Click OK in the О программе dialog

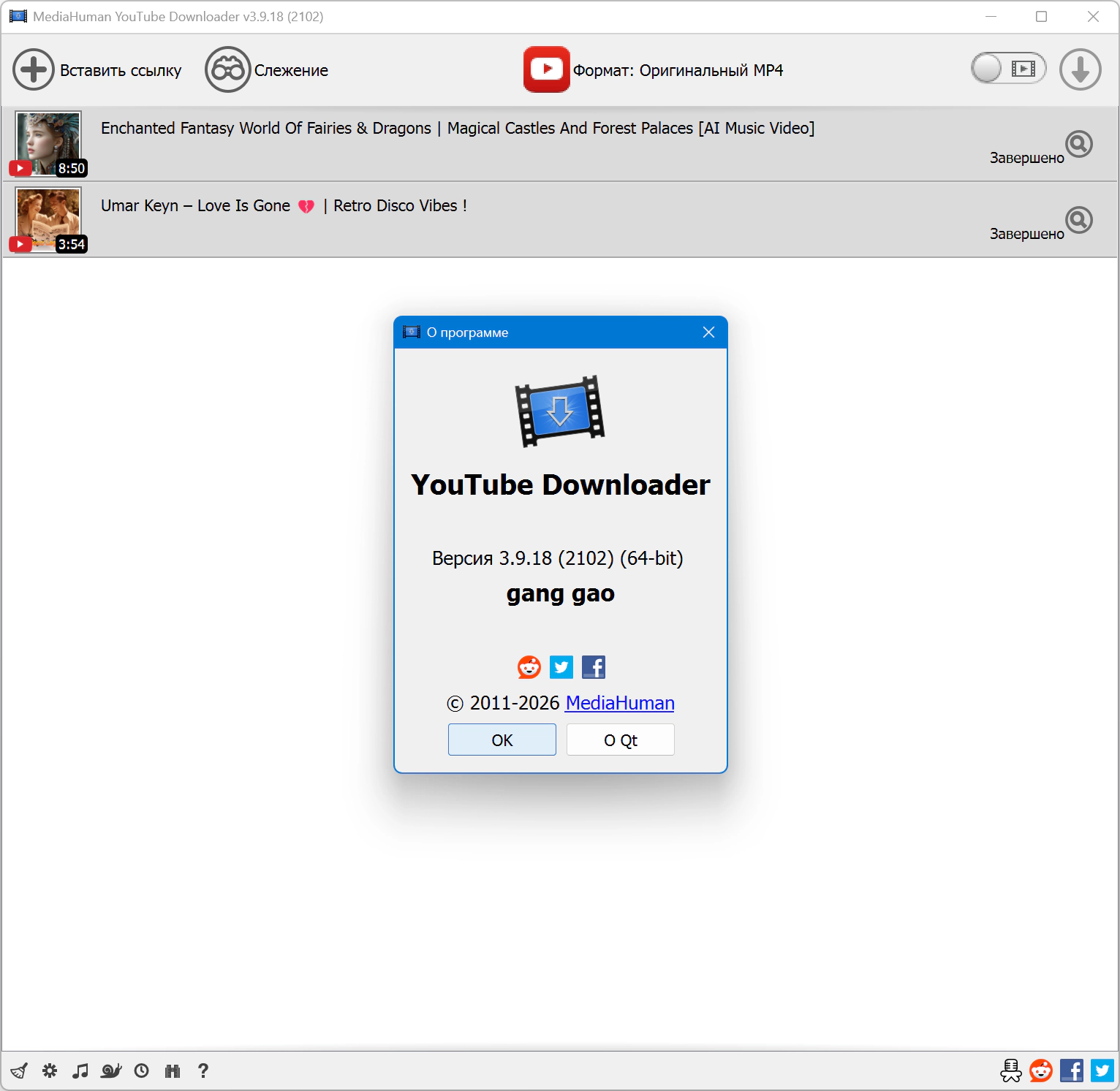pos(502,740)
